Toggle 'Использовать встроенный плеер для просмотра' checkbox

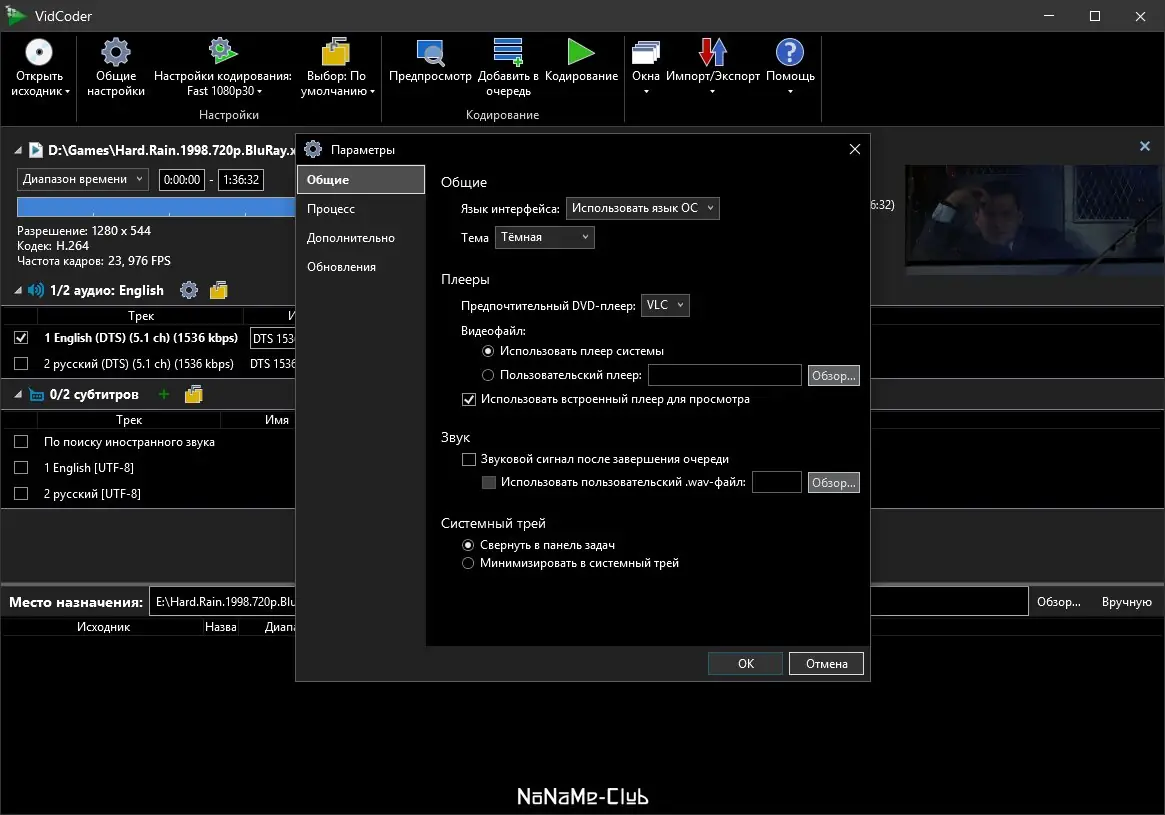pos(469,400)
